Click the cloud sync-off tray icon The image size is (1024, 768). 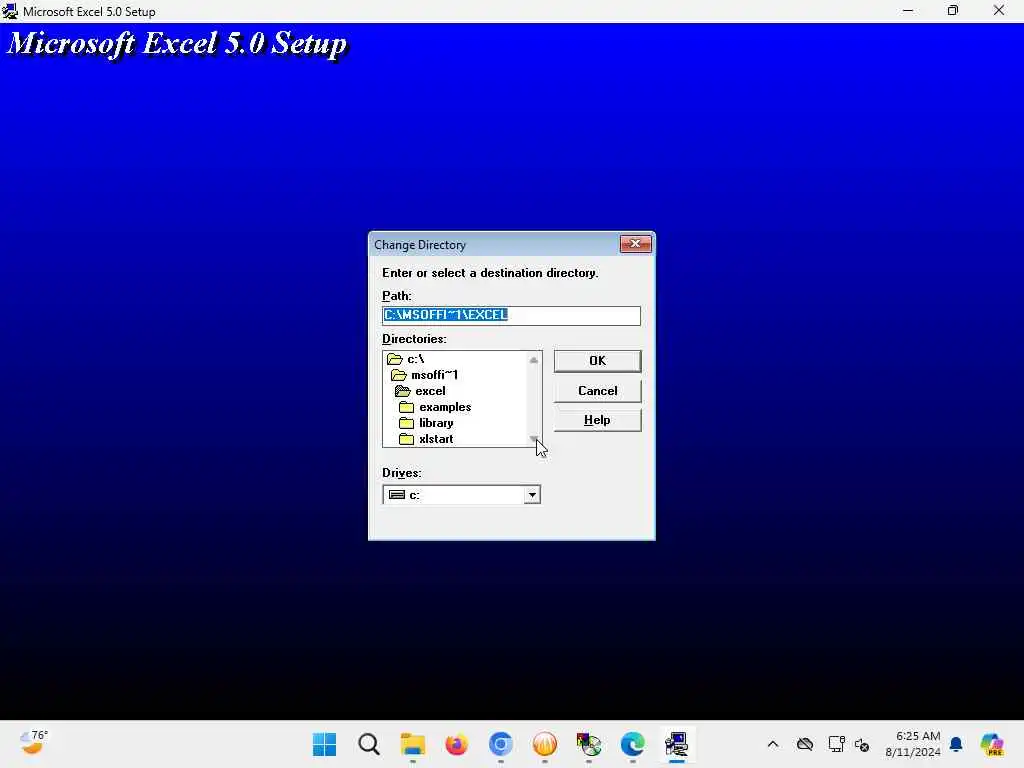[x=805, y=744]
